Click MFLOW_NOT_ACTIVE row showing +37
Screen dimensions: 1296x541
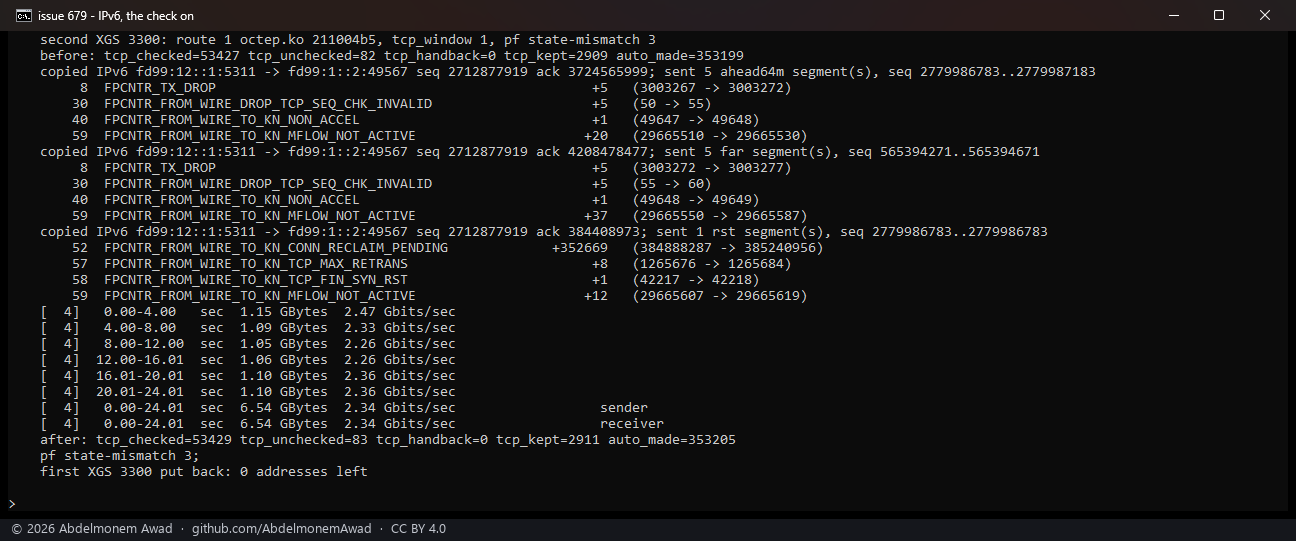click(x=440, y=216)
